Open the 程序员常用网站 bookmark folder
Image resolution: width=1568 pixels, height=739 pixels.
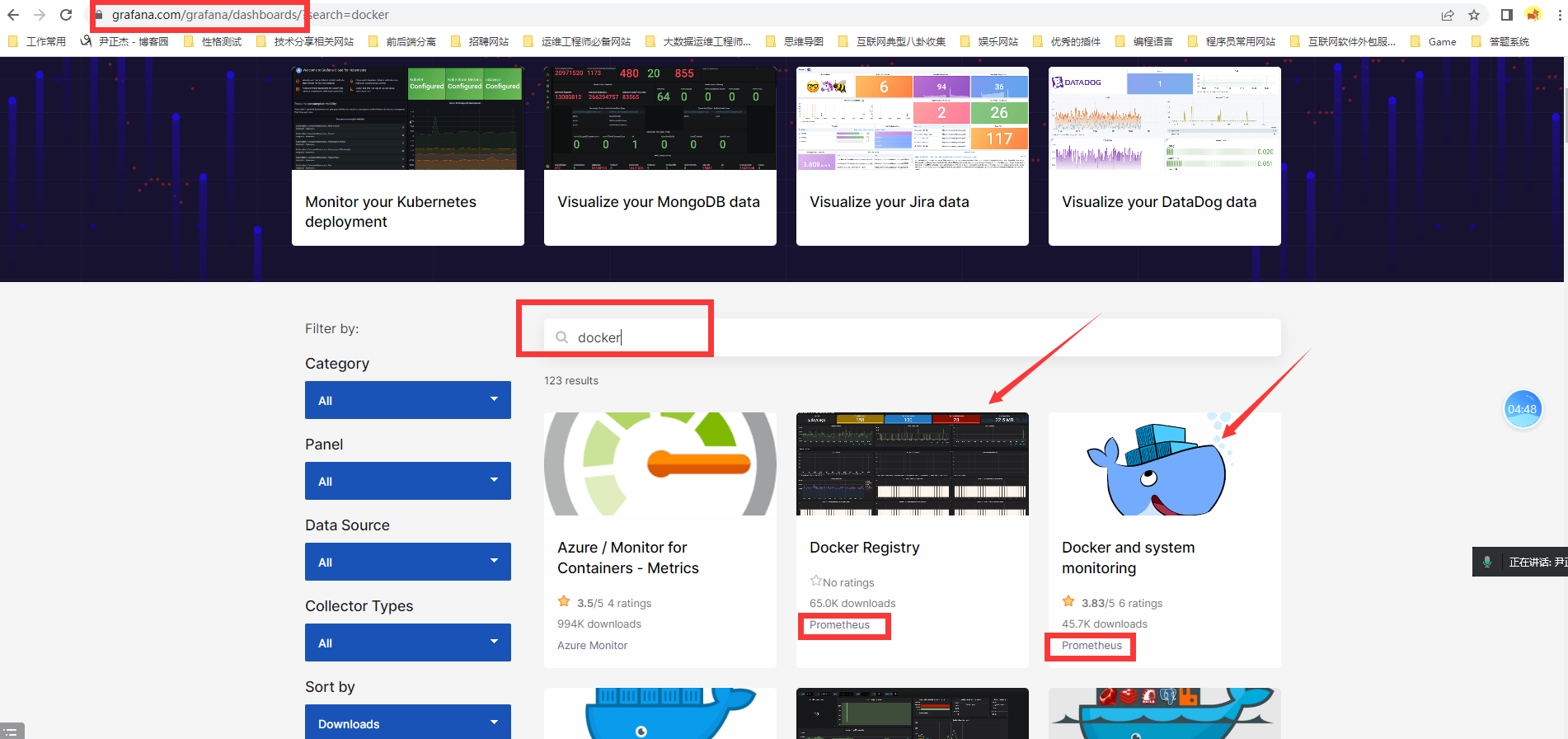click(1232, 41)
